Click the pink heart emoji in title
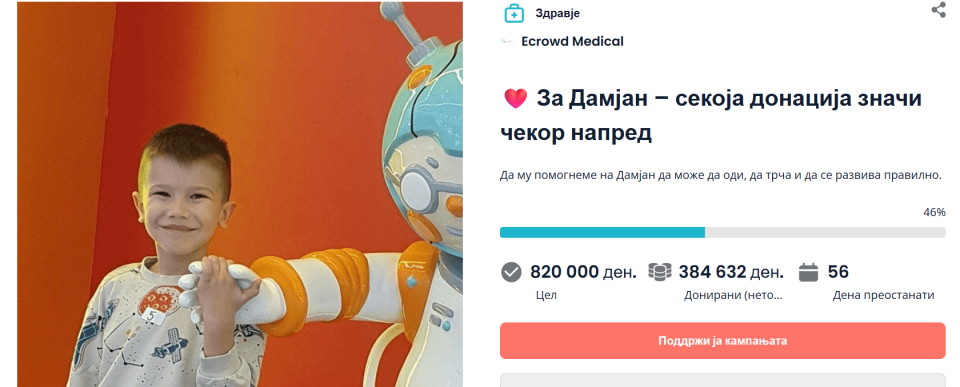The width and height of the screenshot is (960, 387). tap(516, 98)
